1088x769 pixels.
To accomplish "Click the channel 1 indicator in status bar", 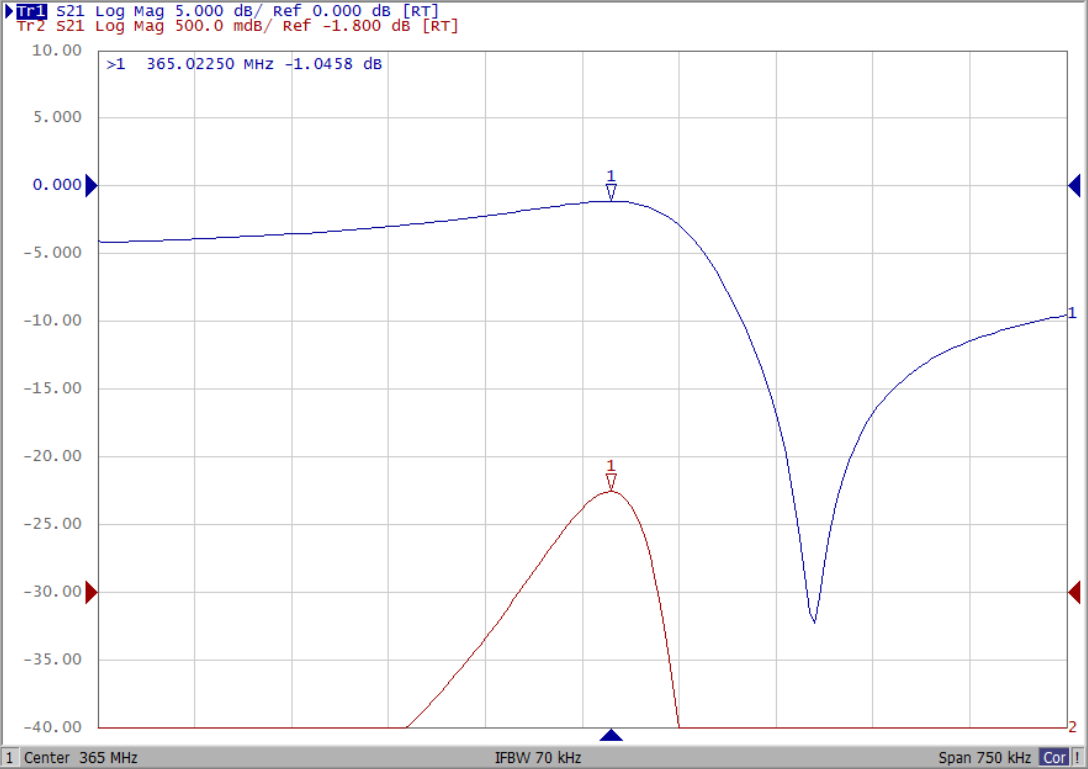I will [x=10, y=757].
